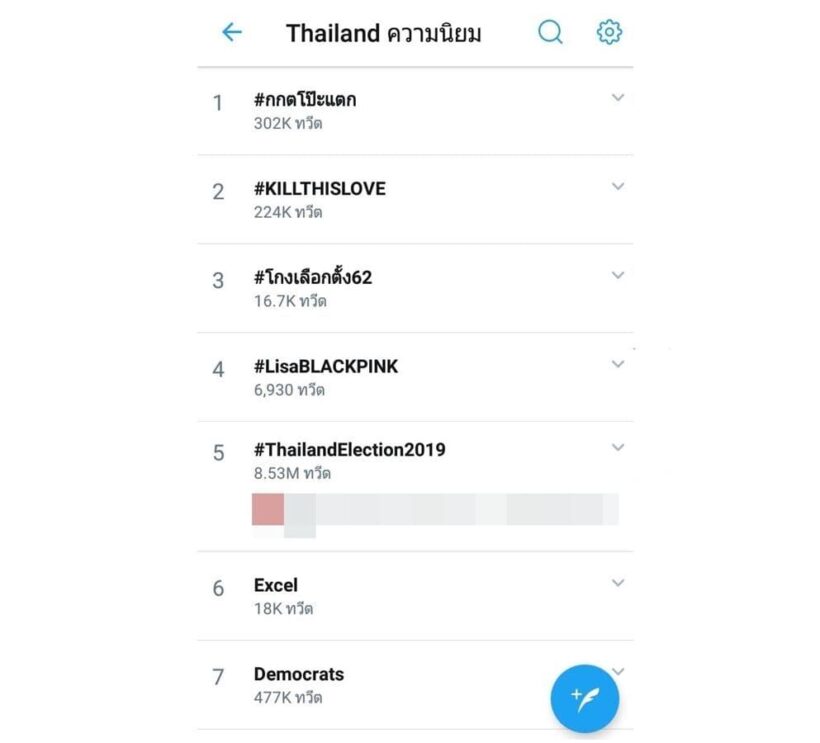Select the #LisaBLACKPINK trending topic
Screen dimensions: 820x743
326,367
